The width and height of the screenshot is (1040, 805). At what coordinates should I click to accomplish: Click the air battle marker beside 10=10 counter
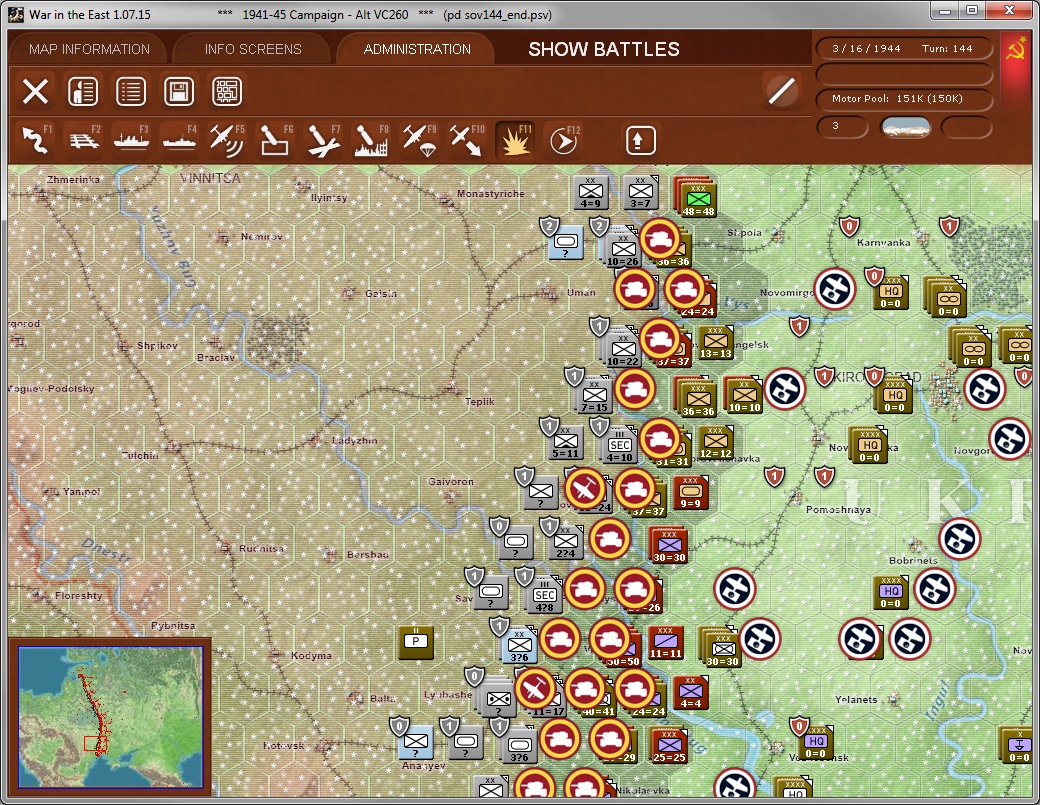[785, 389]
